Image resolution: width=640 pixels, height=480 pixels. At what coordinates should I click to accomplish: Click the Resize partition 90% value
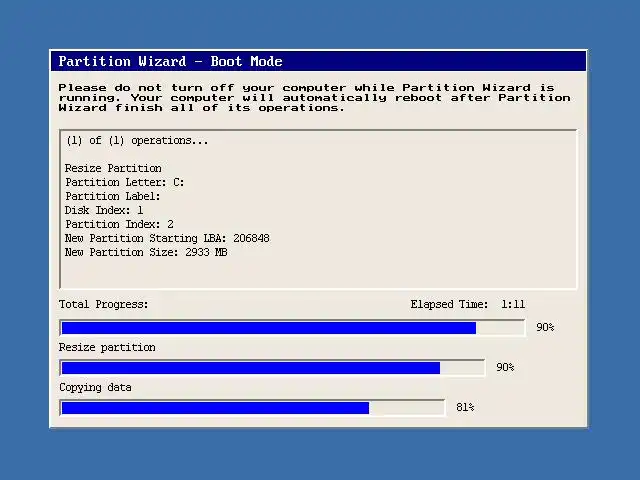point(505,367)
